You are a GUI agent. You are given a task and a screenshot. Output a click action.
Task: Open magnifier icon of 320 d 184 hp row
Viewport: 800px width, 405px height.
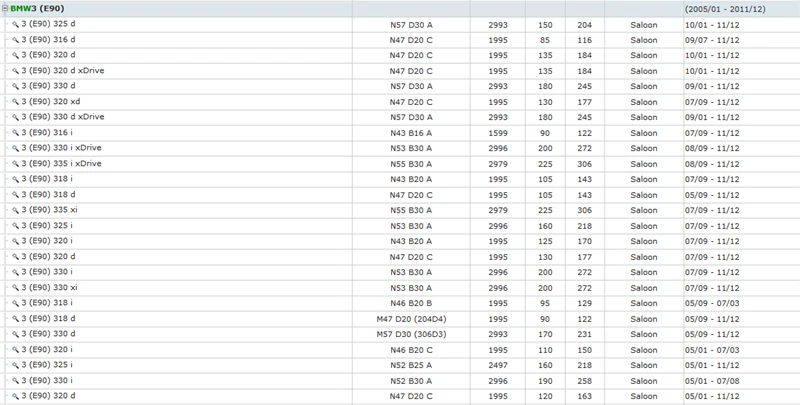coord(15,56)
